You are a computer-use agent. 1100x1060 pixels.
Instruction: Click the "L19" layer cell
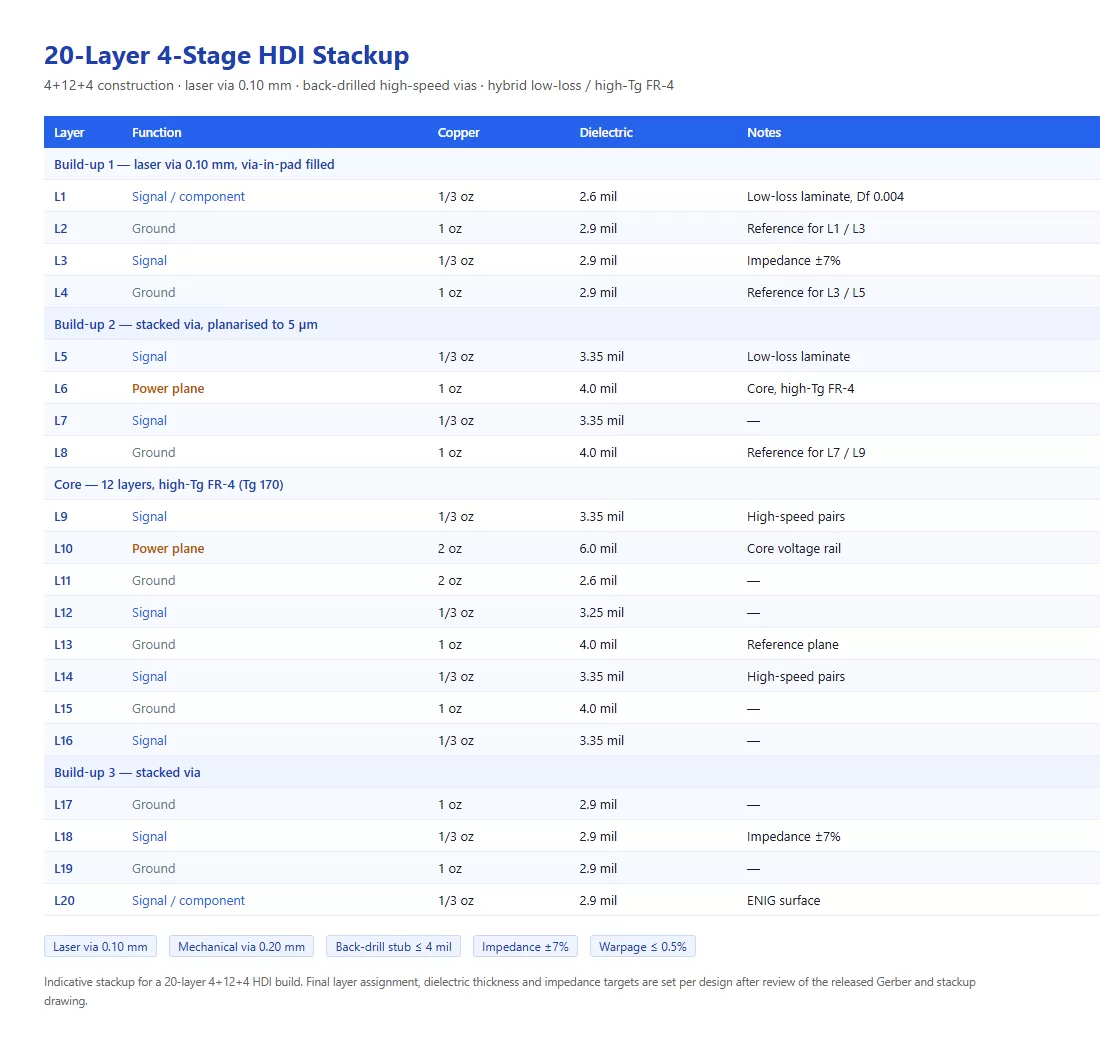point(63,868)
